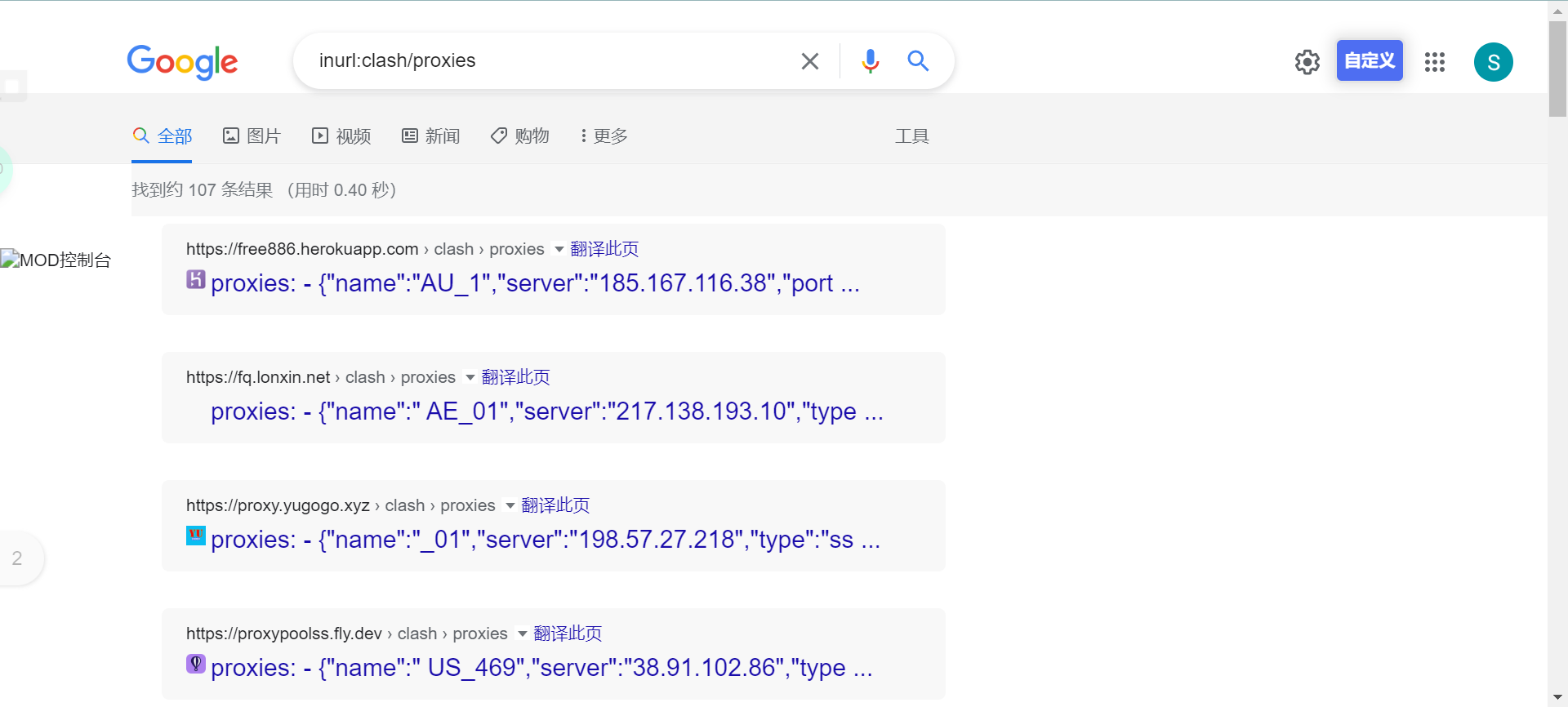Start voice search with microphone icon
The height and width of the screenshot is (707, 1568).
(x=871, y=61)
